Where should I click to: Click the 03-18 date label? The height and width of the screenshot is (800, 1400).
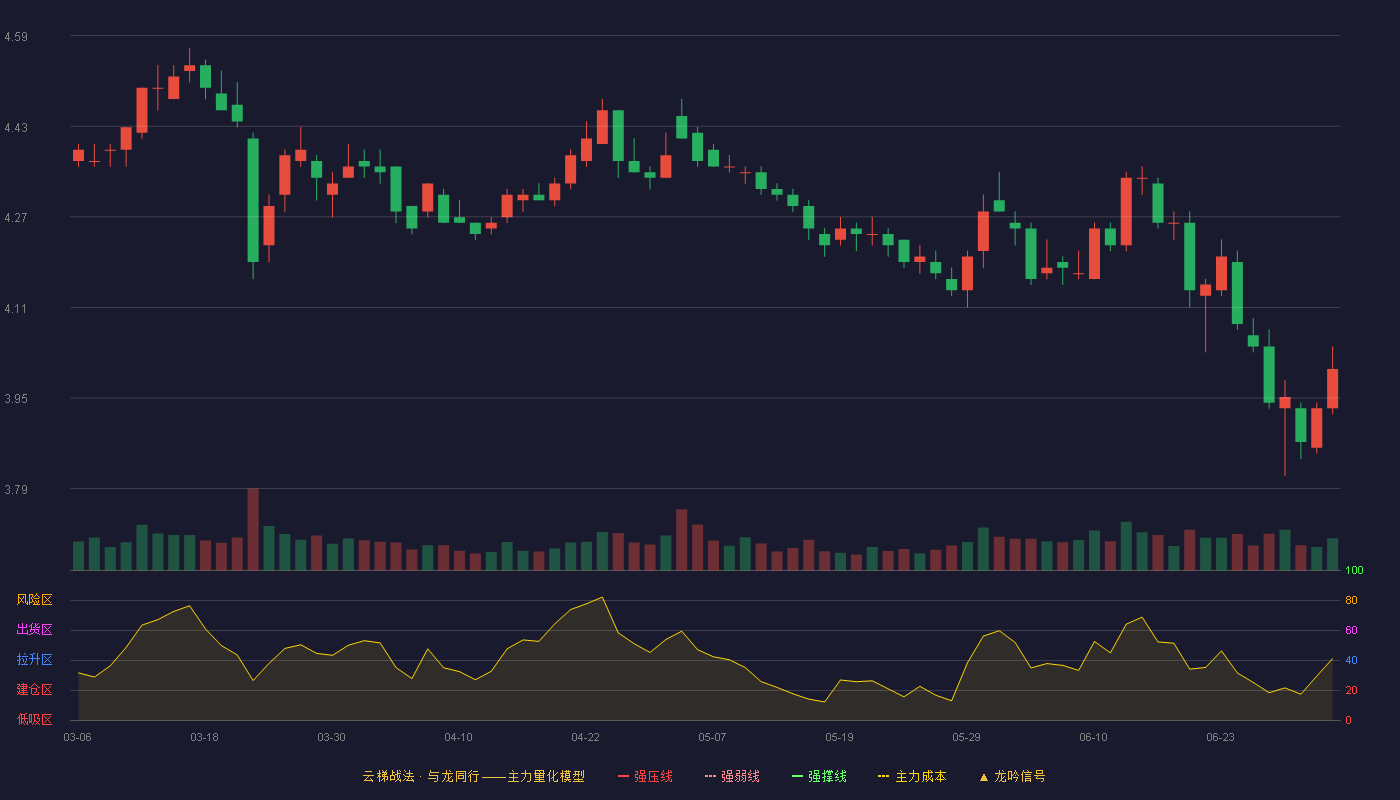pyautogui.click(x=204, y=737)
